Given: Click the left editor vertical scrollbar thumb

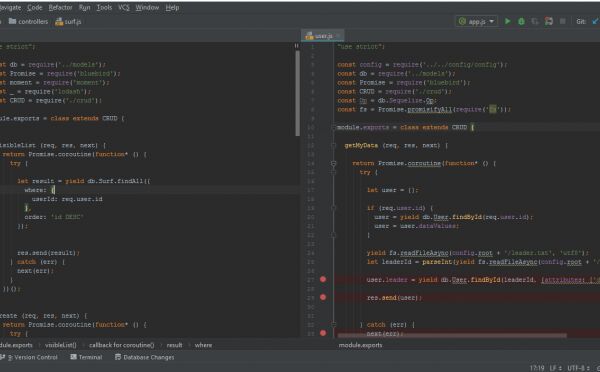Looking at the screenshot, I should (297, 93).
